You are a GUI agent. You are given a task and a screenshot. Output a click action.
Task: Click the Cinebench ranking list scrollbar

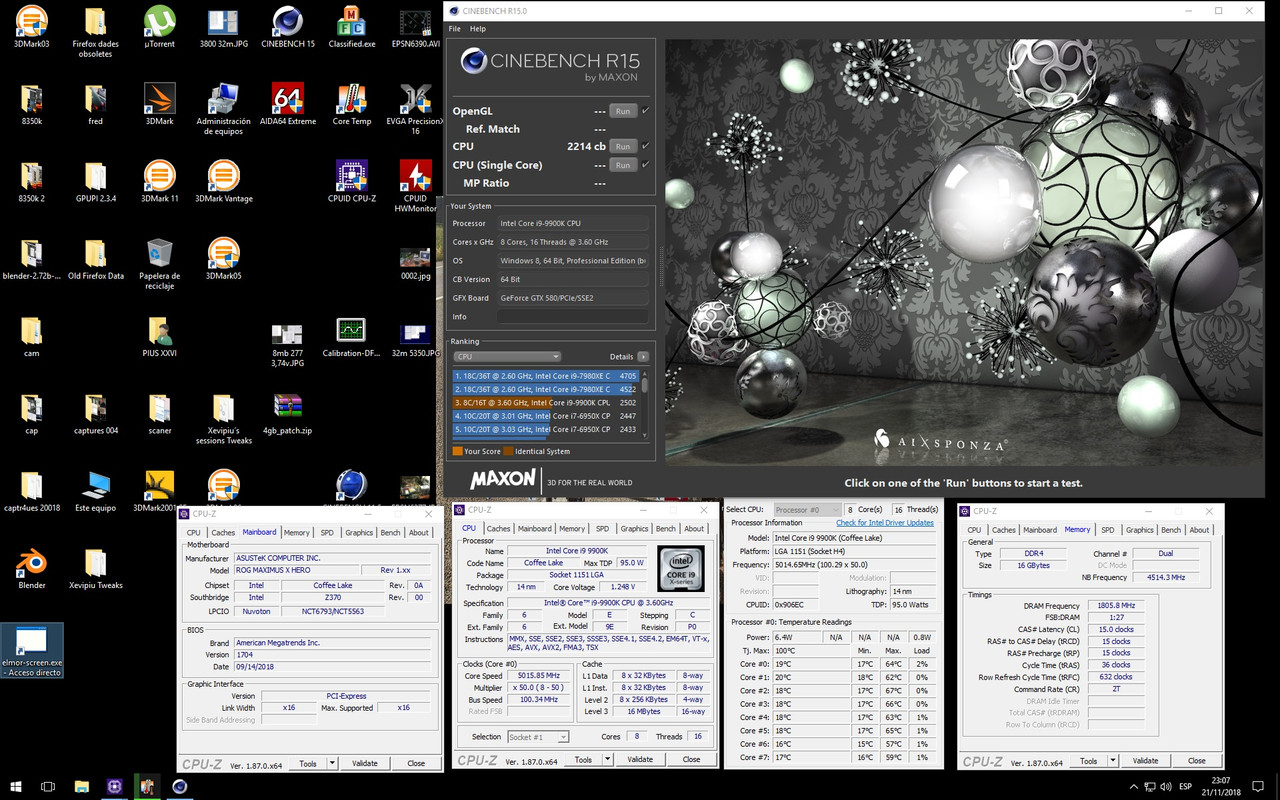[645, 403]
